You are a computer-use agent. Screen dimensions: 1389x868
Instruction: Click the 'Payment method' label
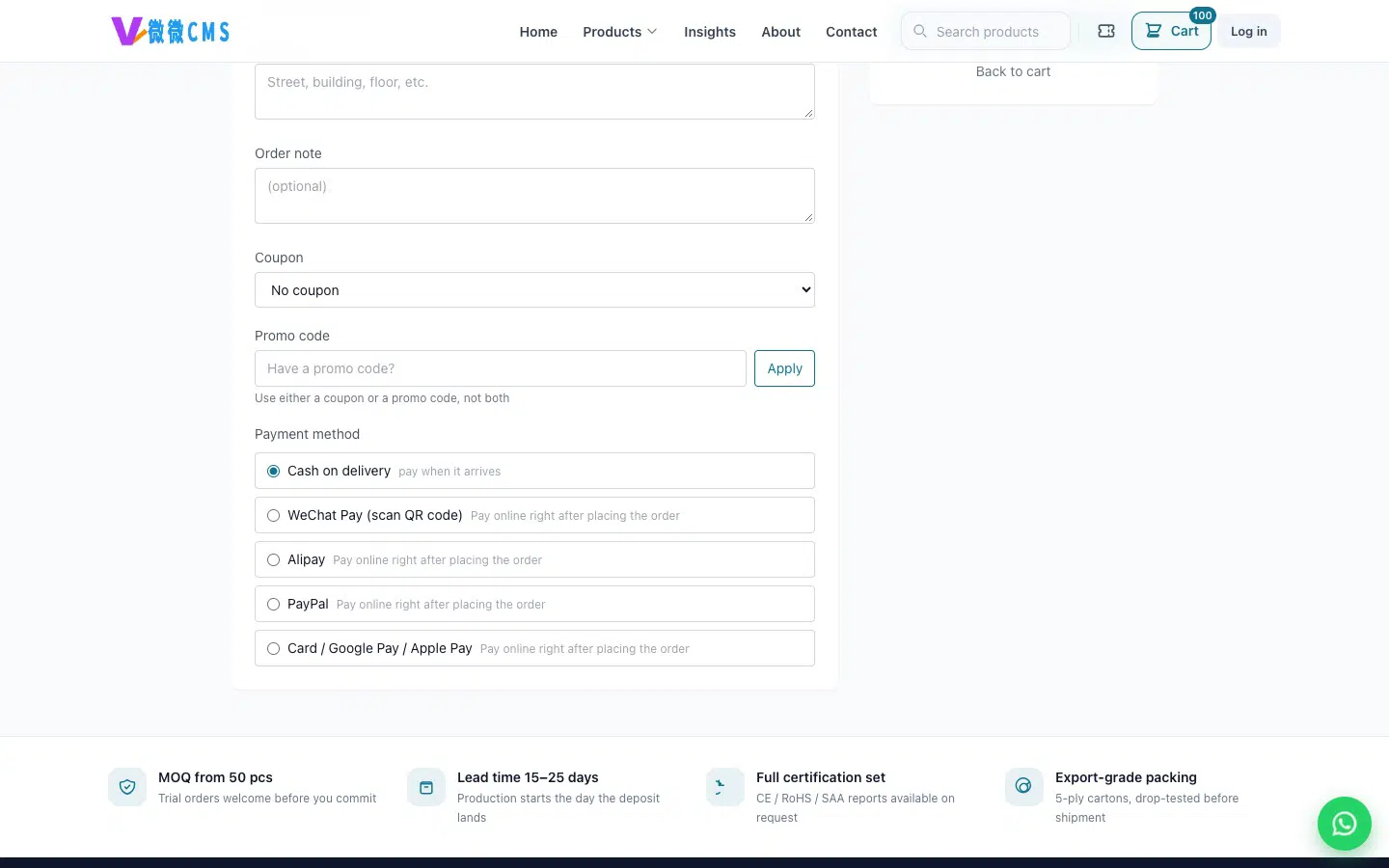307,434
